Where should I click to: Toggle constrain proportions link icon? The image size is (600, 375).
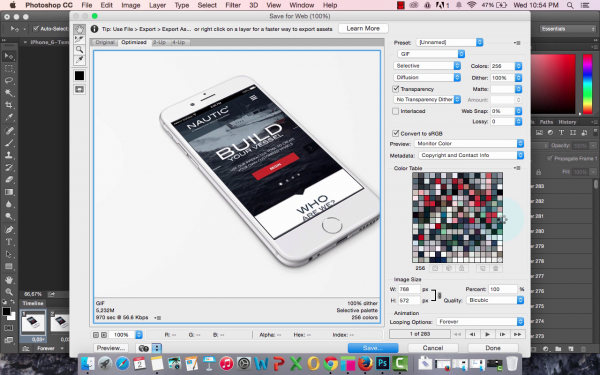point(439,295)
